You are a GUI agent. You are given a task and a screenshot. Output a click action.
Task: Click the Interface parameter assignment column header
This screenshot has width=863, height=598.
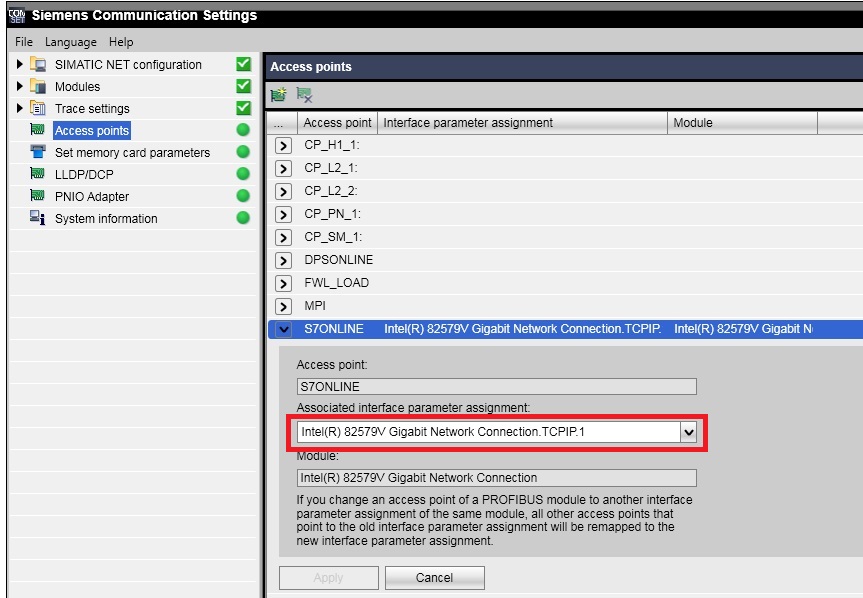click(522, 123)
